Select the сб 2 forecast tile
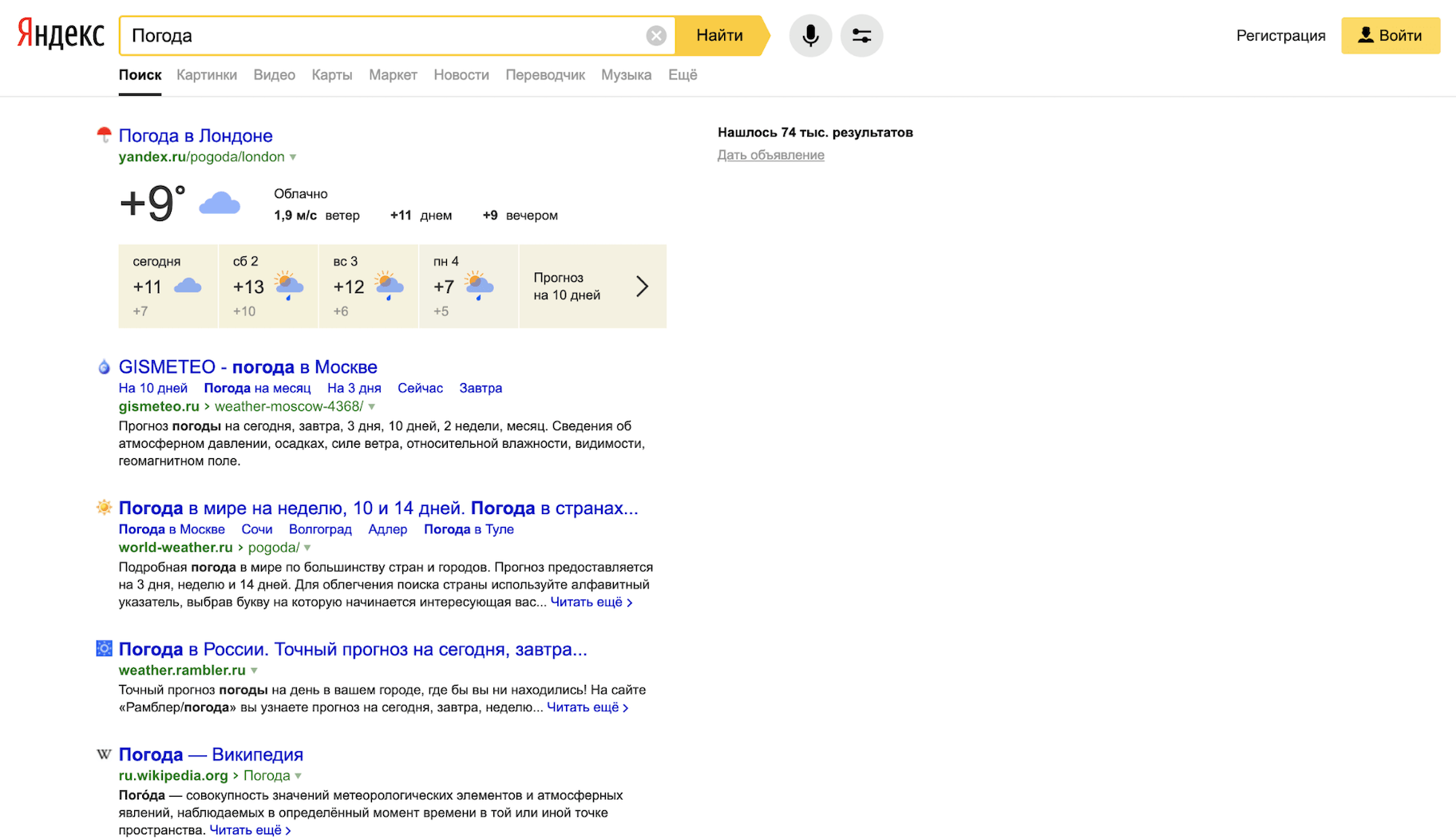 click(x=268, y=287)
